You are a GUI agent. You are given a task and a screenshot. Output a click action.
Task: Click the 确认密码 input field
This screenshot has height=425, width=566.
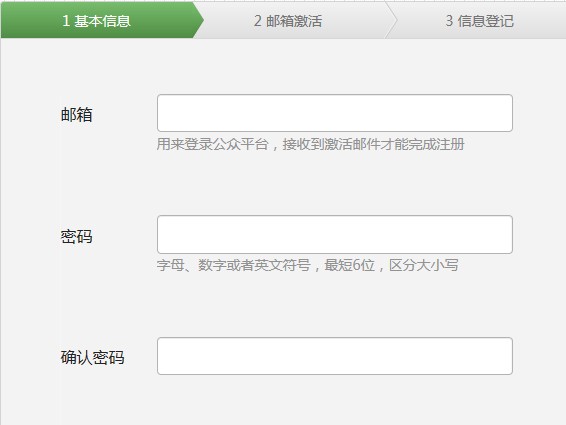[335, 356]
